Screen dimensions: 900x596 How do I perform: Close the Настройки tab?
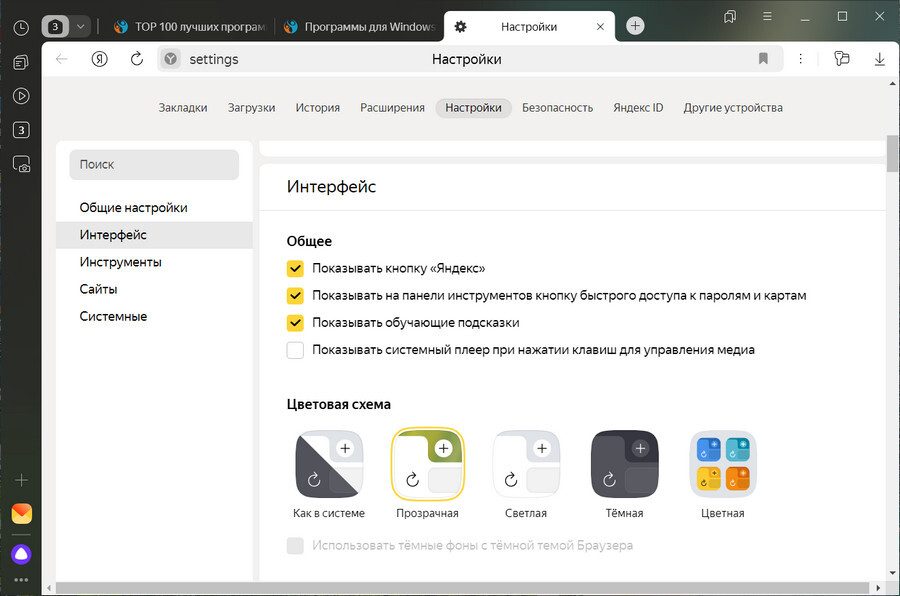coord(600,26)
